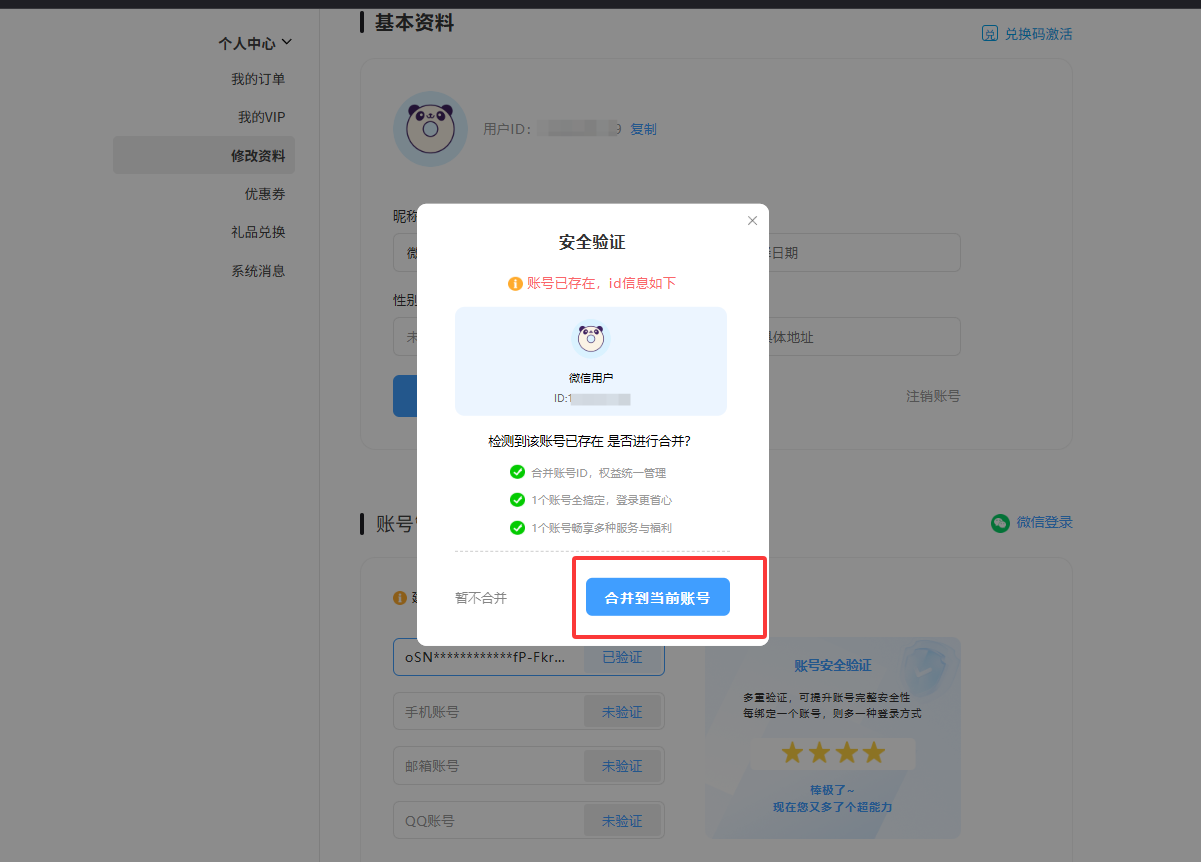Select 修改资料 sidebar item
1201x862 pixels.
tap(258, 156)
